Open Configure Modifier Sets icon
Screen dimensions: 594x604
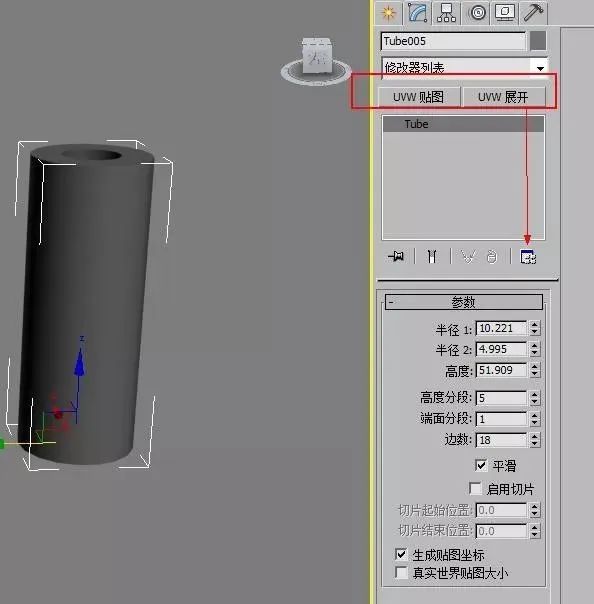coord(528,257)
